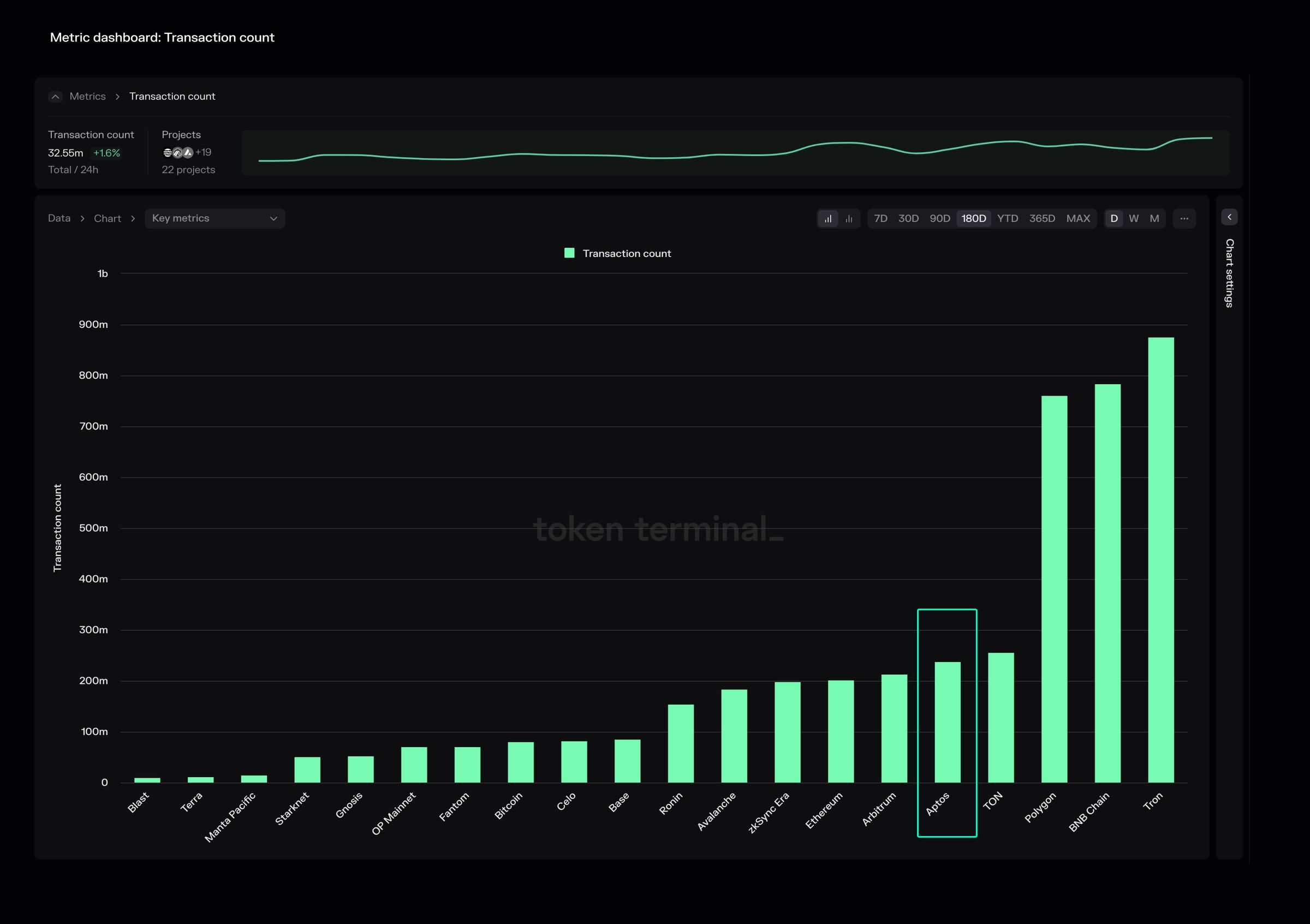Collapse the Metrics header with chevron icon
The height and width of the screenshot is (924, 1310).
(55, 97)
